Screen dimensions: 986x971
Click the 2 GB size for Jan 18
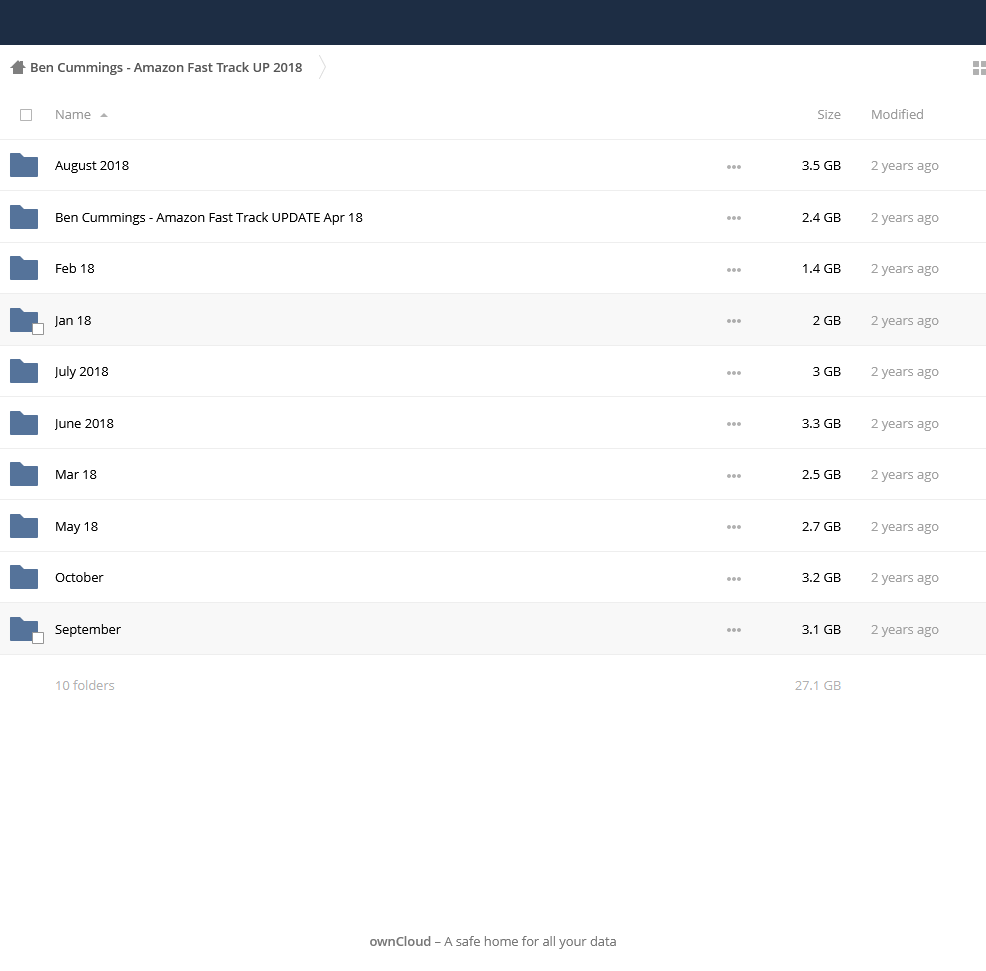coord(827,321)
